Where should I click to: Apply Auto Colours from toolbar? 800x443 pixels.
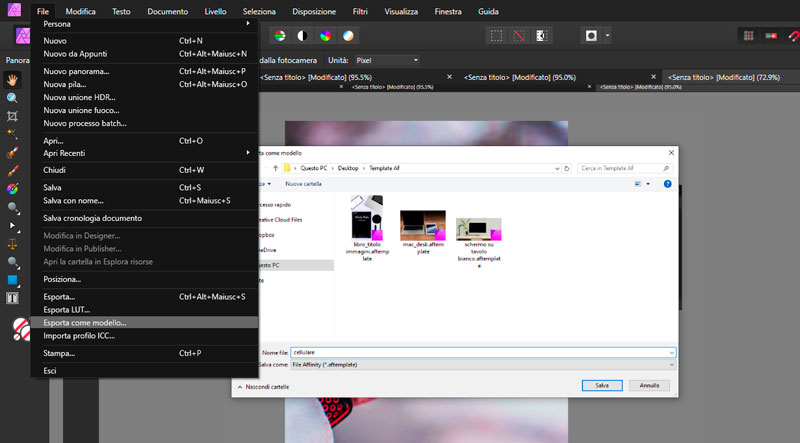point(325,36)
